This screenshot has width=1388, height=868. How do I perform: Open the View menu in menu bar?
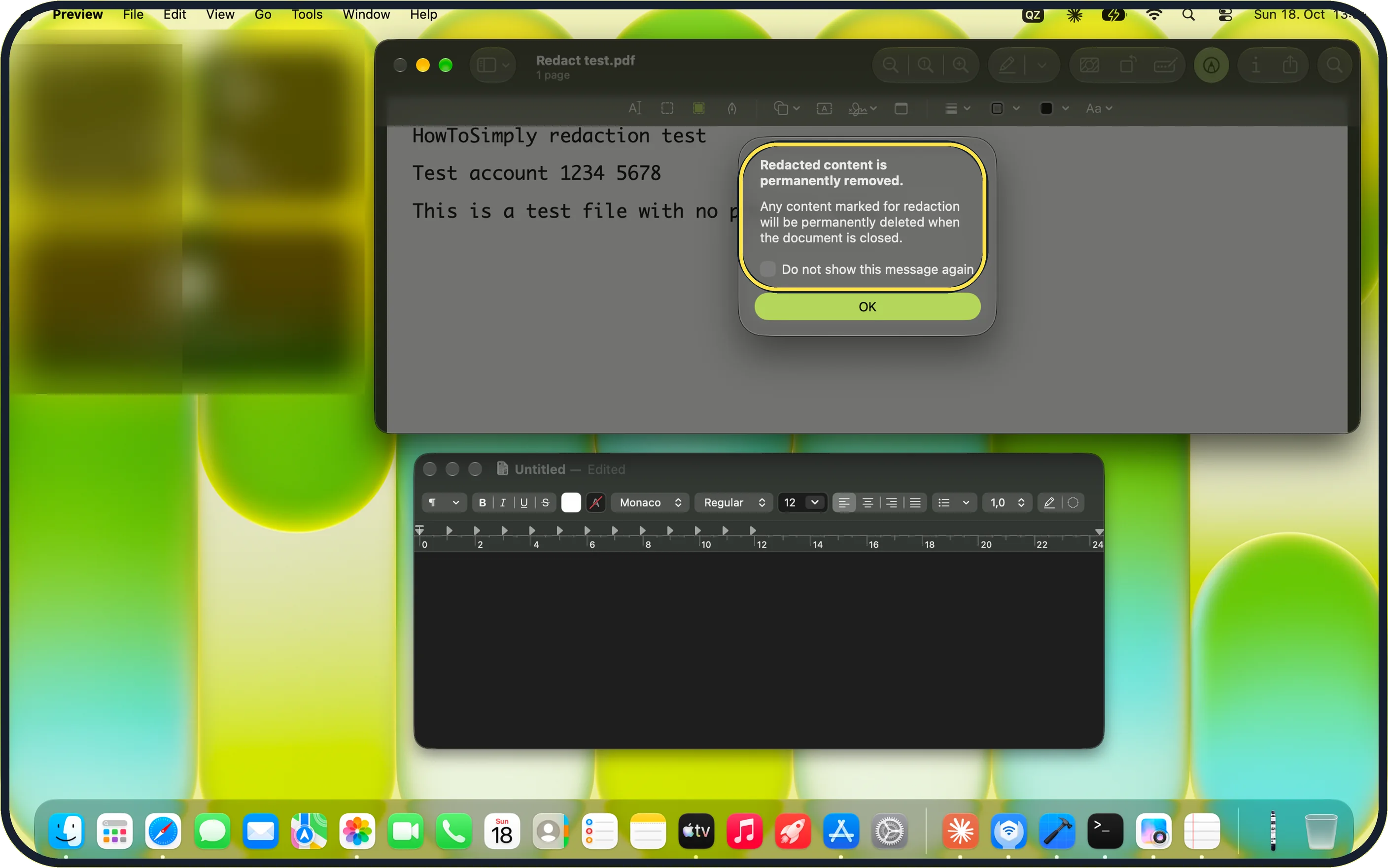[x=220, y=14]
